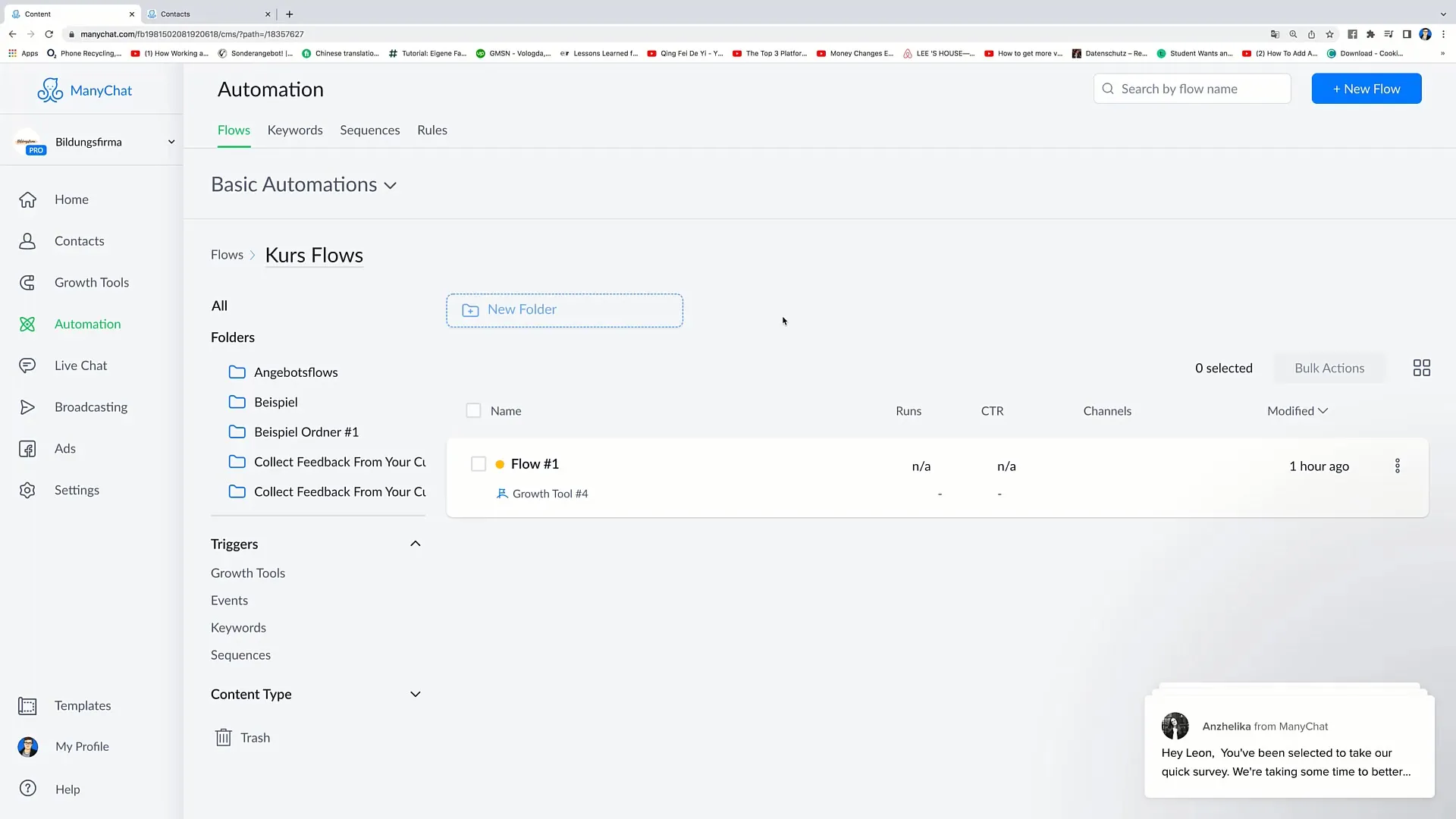Click Anzhelika's avatar in chat popup
This screenshot has width=1456, height=819.
1175,726
